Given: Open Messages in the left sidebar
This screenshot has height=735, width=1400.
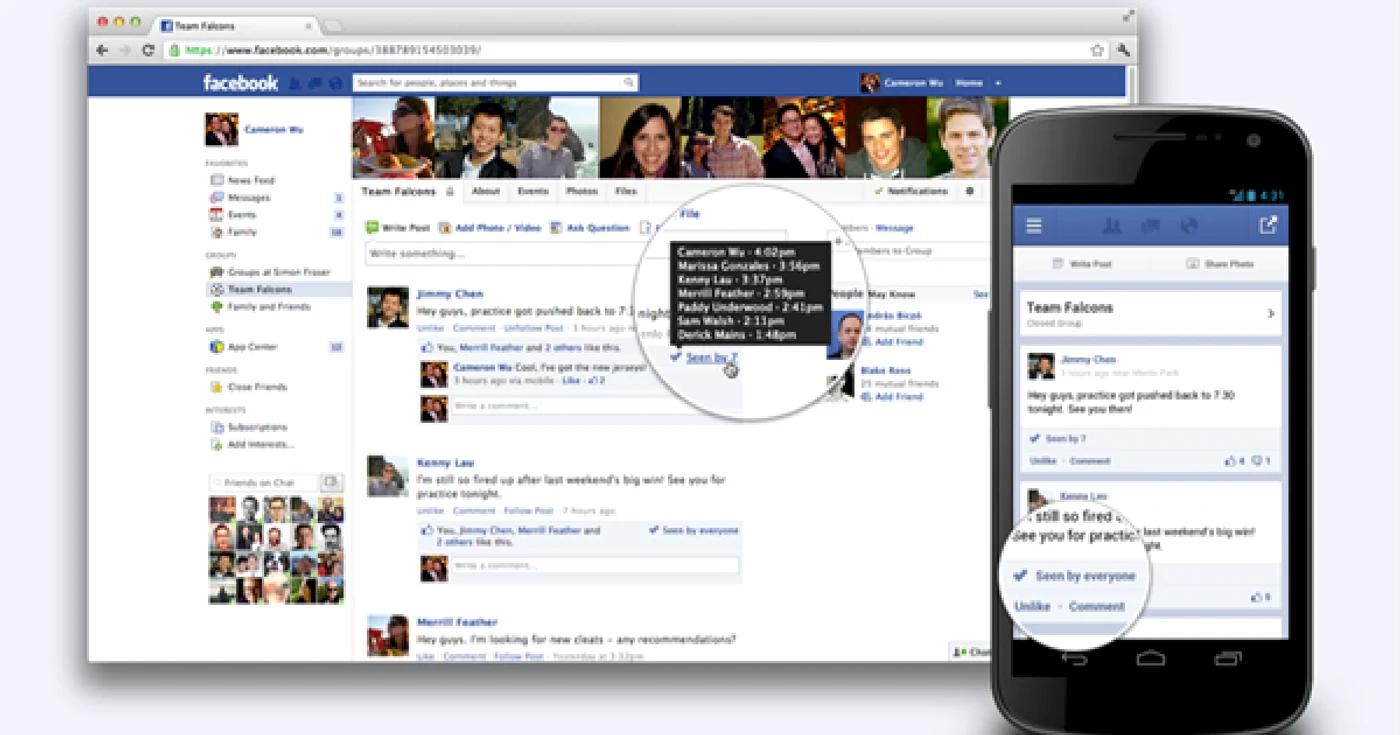Looking at the screenshot, I should point(249,198).
